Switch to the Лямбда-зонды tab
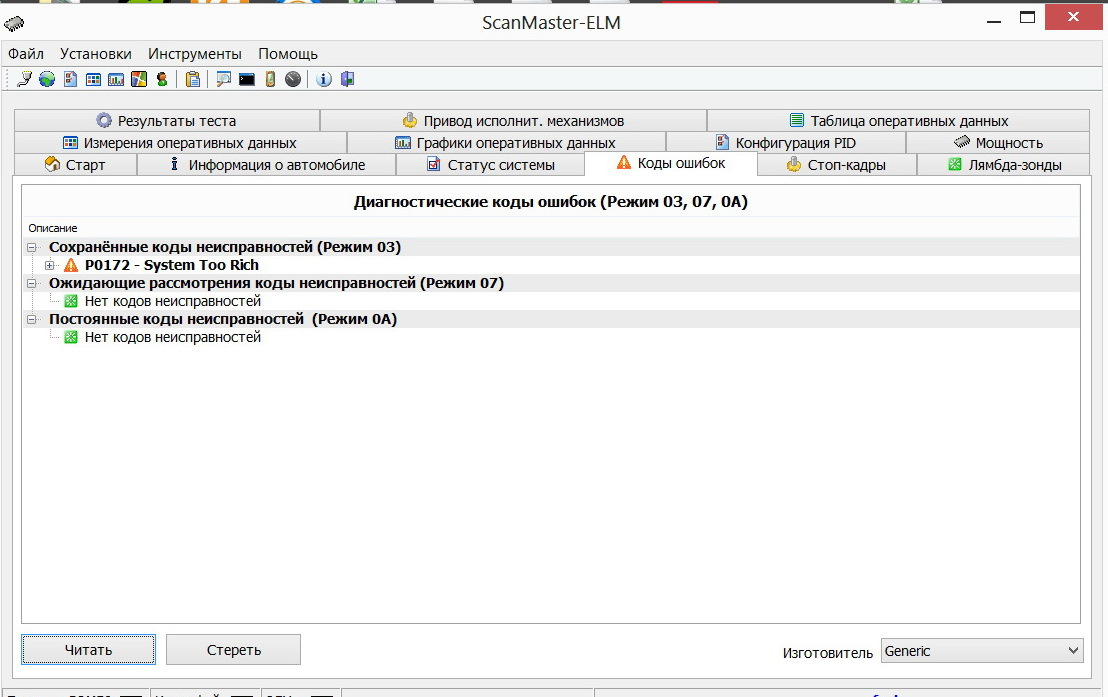 tap(1003, 164)
